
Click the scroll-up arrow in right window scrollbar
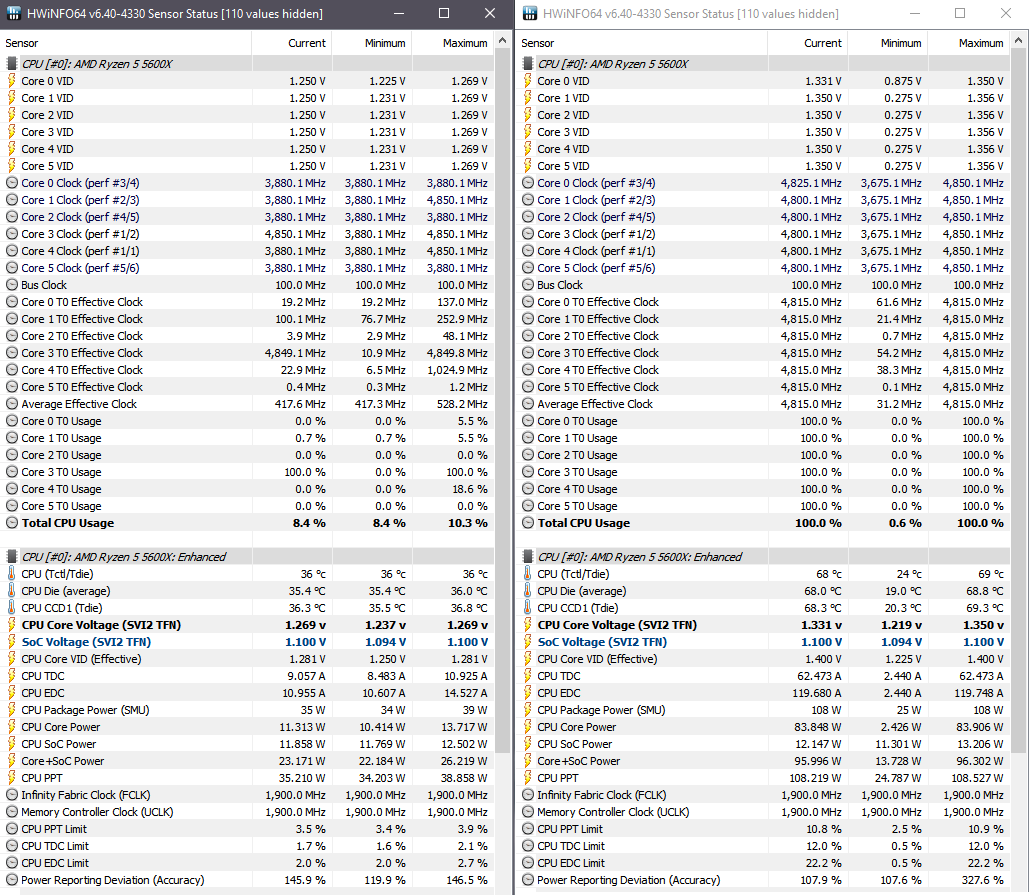pos(1018,41)
